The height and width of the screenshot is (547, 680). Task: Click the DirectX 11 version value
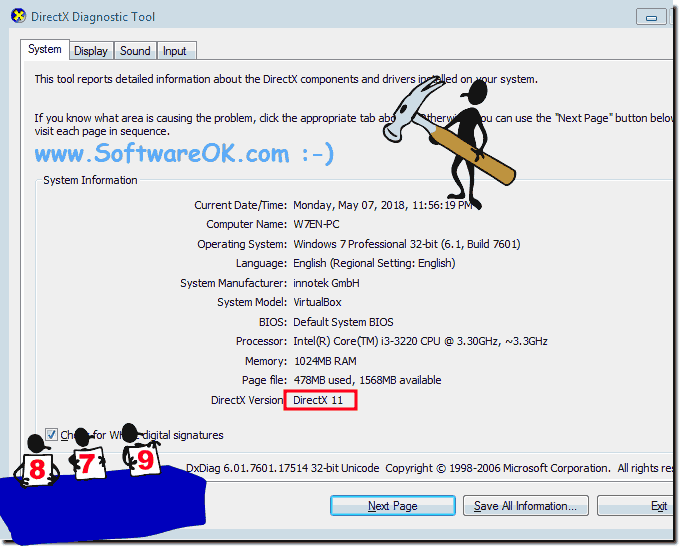click(318, 400)
